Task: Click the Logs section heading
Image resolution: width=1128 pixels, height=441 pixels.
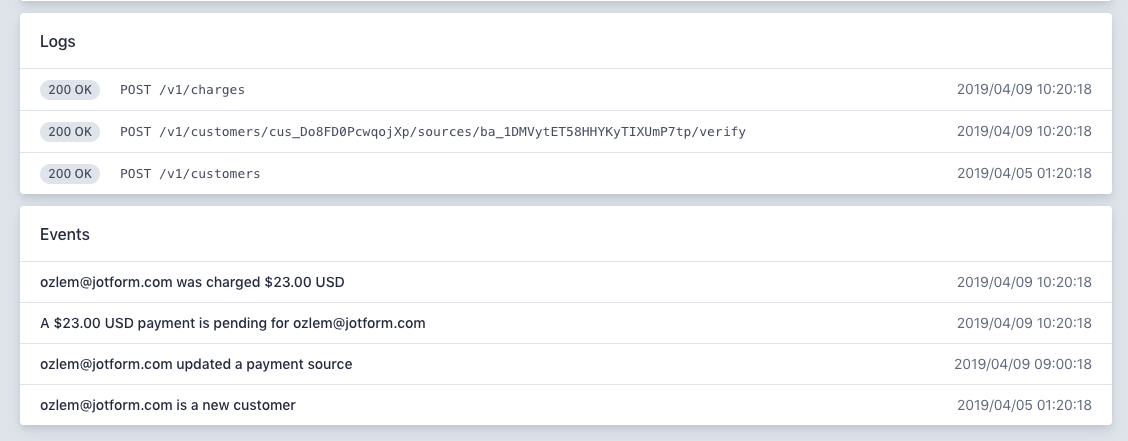Action: [x=58, y=42]
